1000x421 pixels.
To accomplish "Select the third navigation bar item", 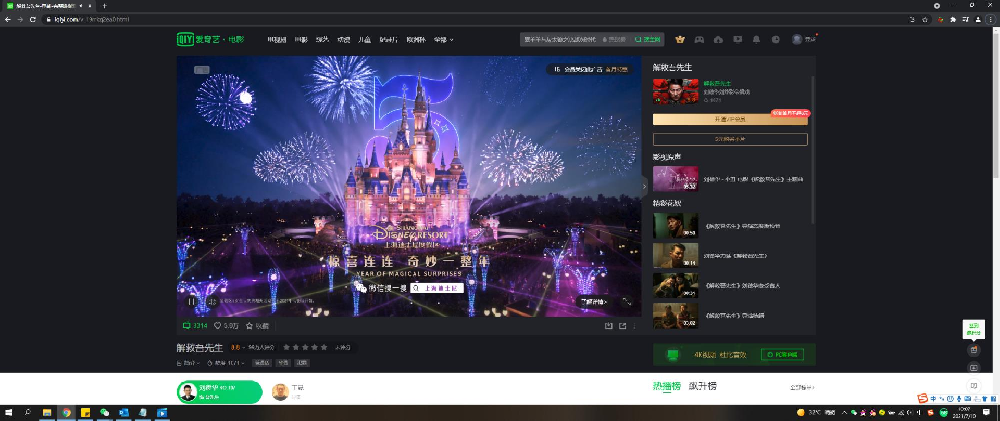I will [322, 40].
